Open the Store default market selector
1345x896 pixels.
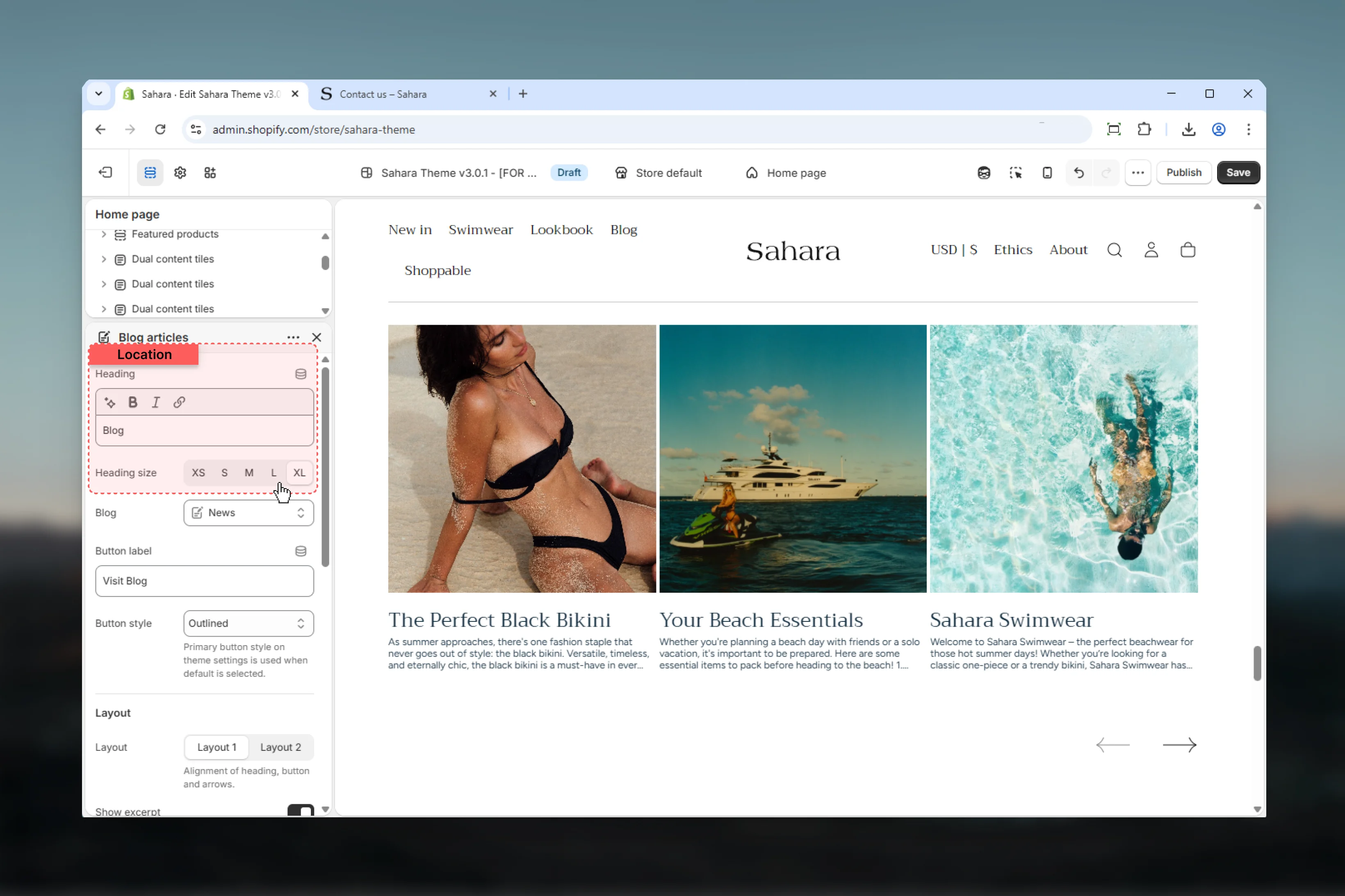pos(658,173)
